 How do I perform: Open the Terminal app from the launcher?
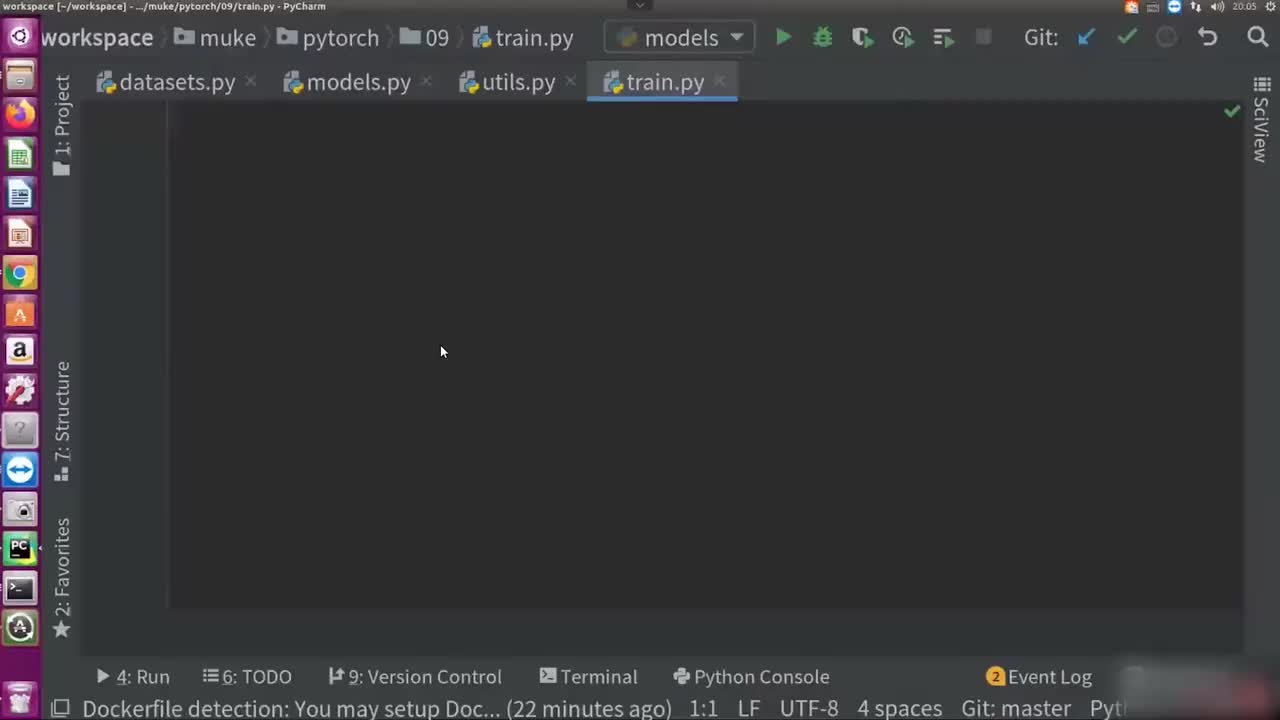click(x=20, y=589)
